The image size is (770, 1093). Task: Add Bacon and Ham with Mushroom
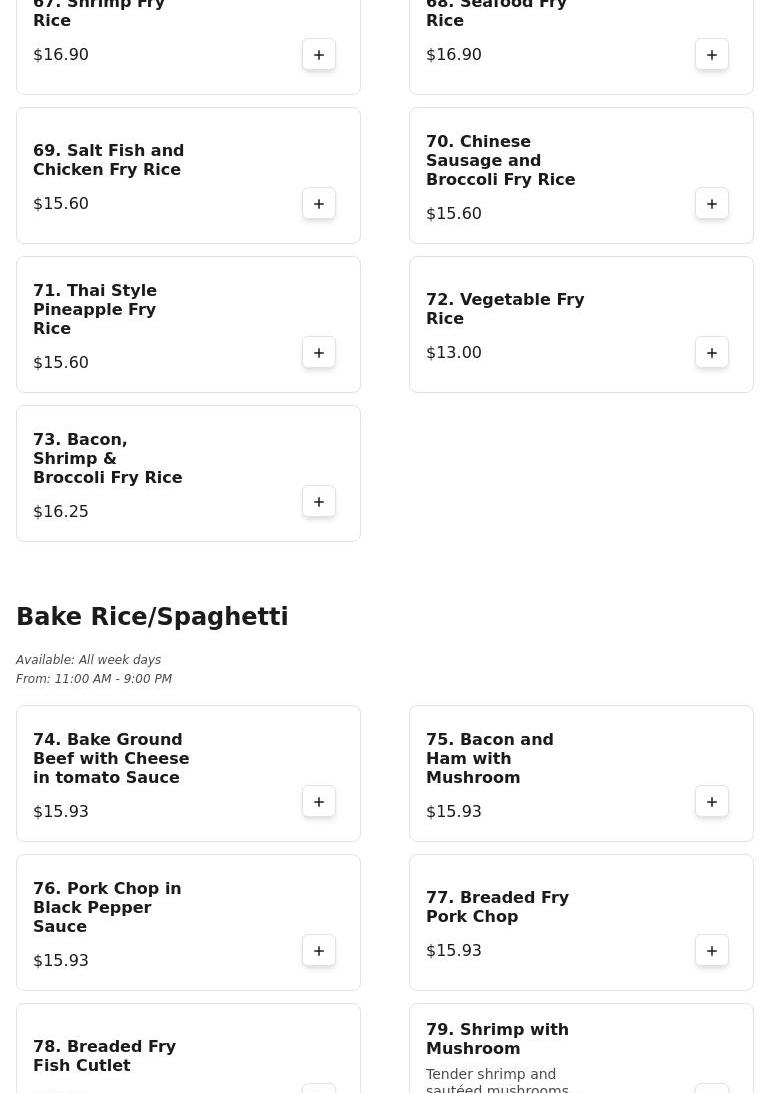click(712, 802)
